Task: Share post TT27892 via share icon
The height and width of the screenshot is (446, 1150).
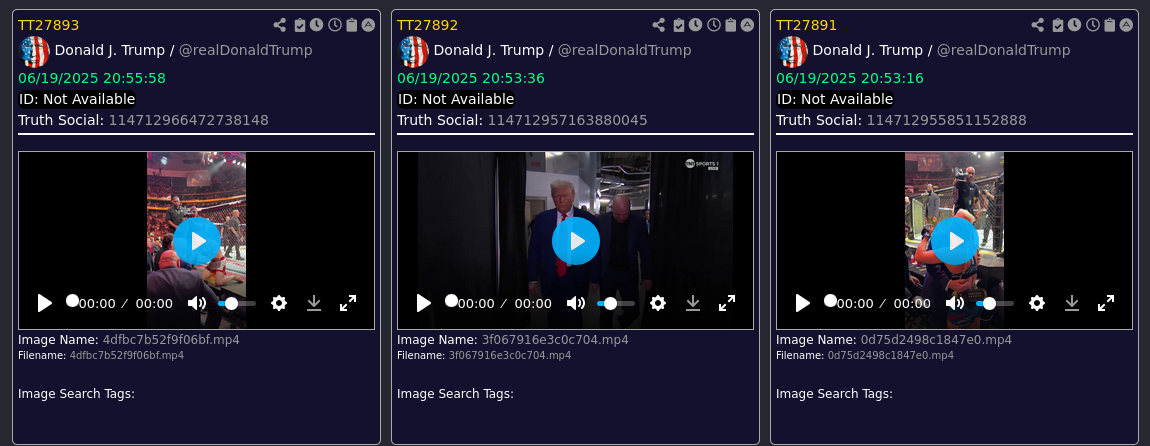Action: point(659,25)
